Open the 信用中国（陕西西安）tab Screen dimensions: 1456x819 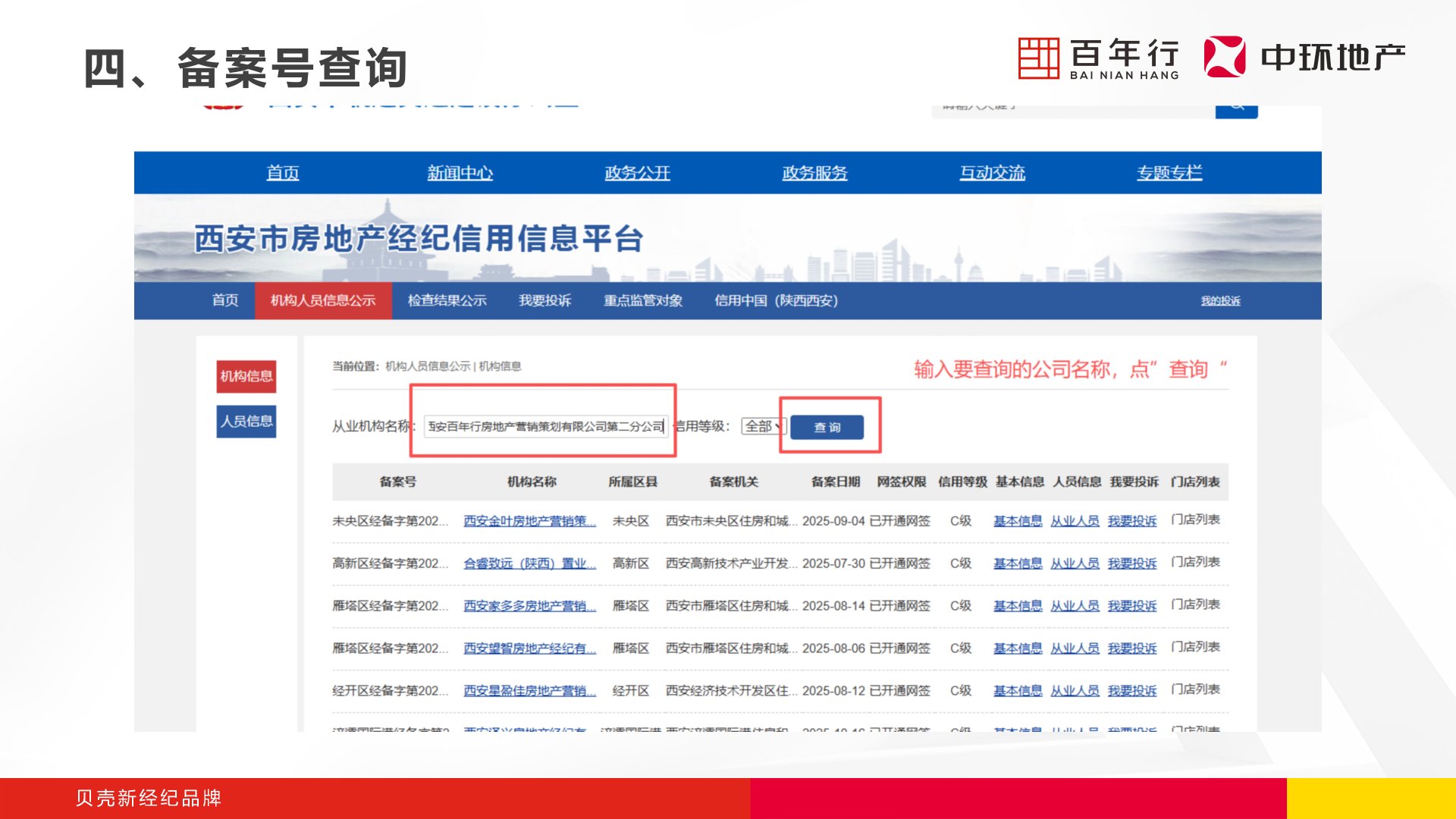pos(776,300)
